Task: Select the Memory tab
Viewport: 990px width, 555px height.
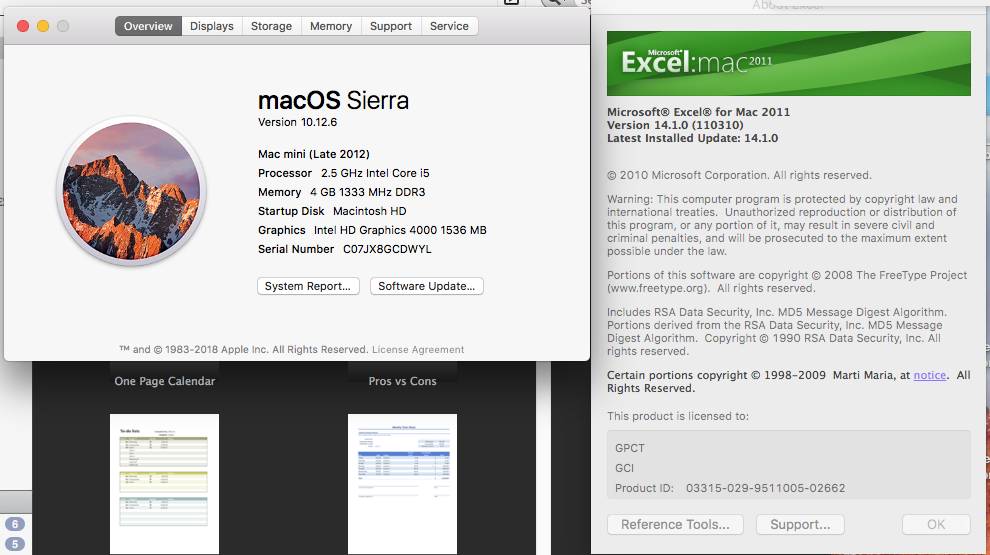Action: [x=330, y=26]
